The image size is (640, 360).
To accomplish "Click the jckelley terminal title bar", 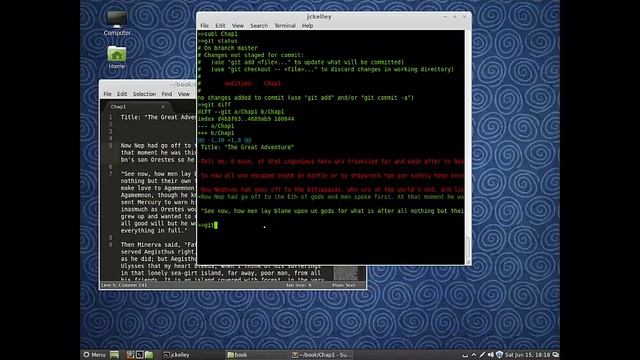I will click(x=319, y=17).
